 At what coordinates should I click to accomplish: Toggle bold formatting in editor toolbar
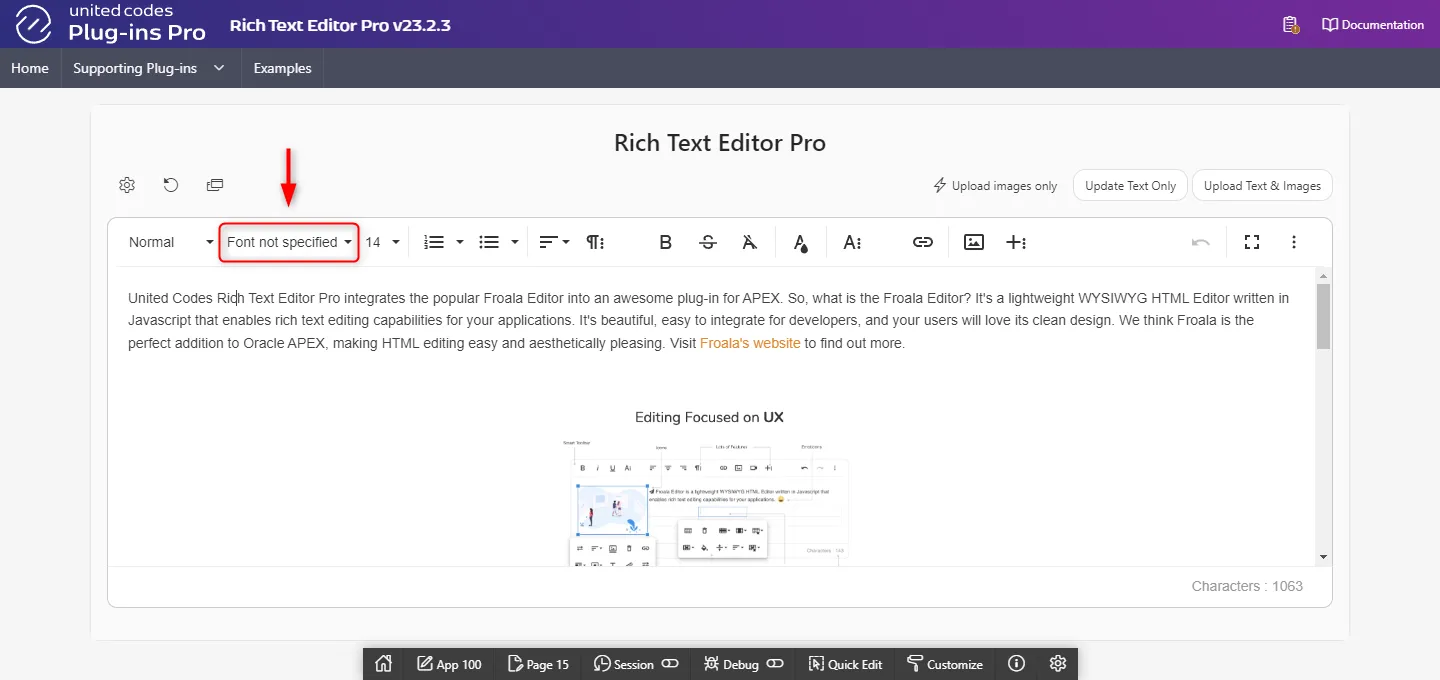665,242
